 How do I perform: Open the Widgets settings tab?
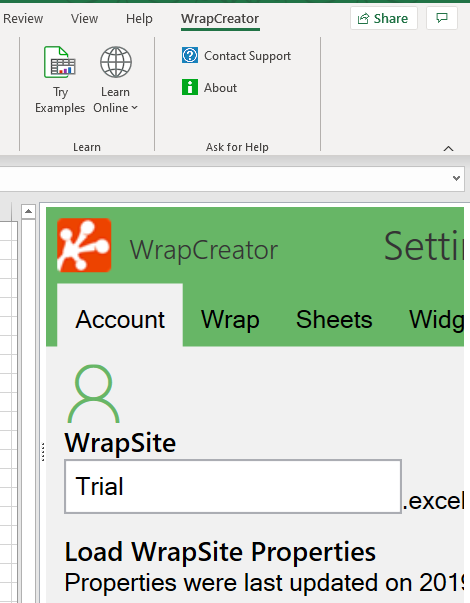(437, 319)
